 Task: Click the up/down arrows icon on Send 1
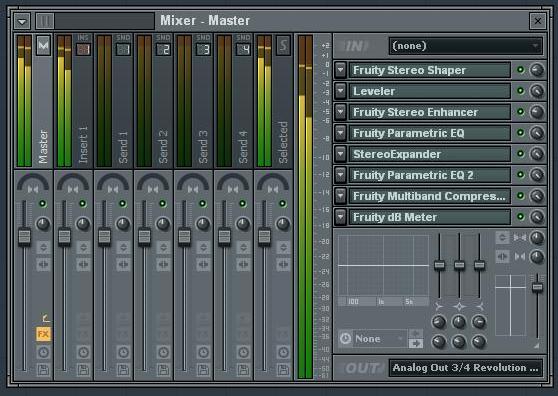coord(123,247)
